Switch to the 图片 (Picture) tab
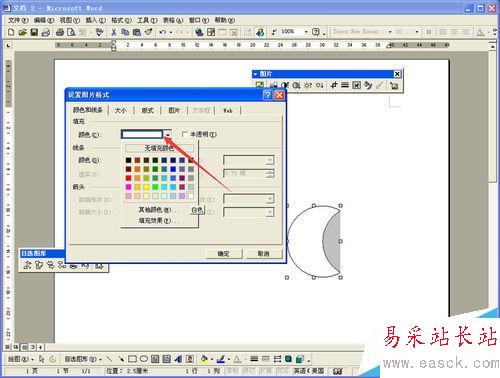The image size is (500, 378). tap(174, 110)
